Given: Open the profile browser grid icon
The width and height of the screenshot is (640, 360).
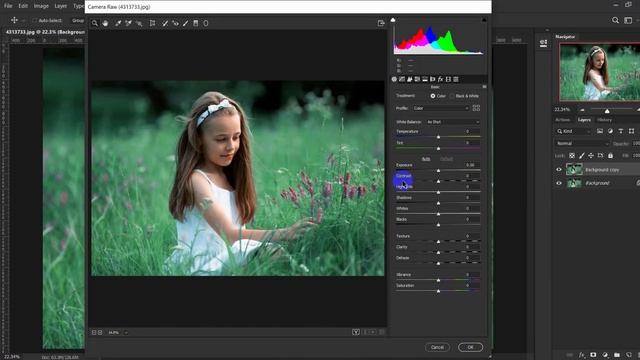Looking at the screenshot, I should [x=476, y=108].
